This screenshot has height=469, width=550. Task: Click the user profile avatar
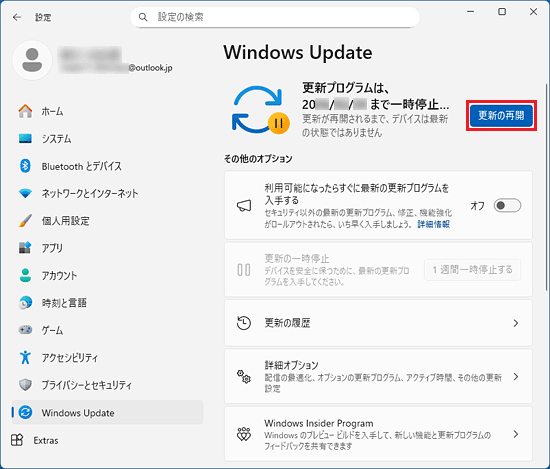pos(32,60)
